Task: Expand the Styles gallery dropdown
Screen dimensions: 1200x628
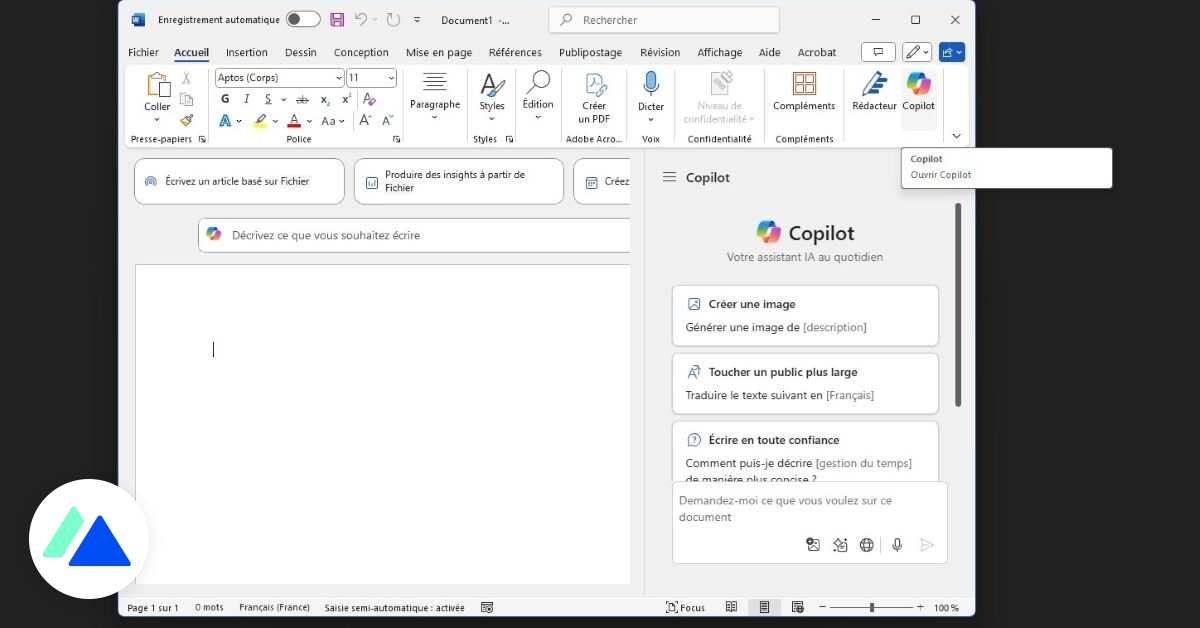Action: click(x=491, y=118)
